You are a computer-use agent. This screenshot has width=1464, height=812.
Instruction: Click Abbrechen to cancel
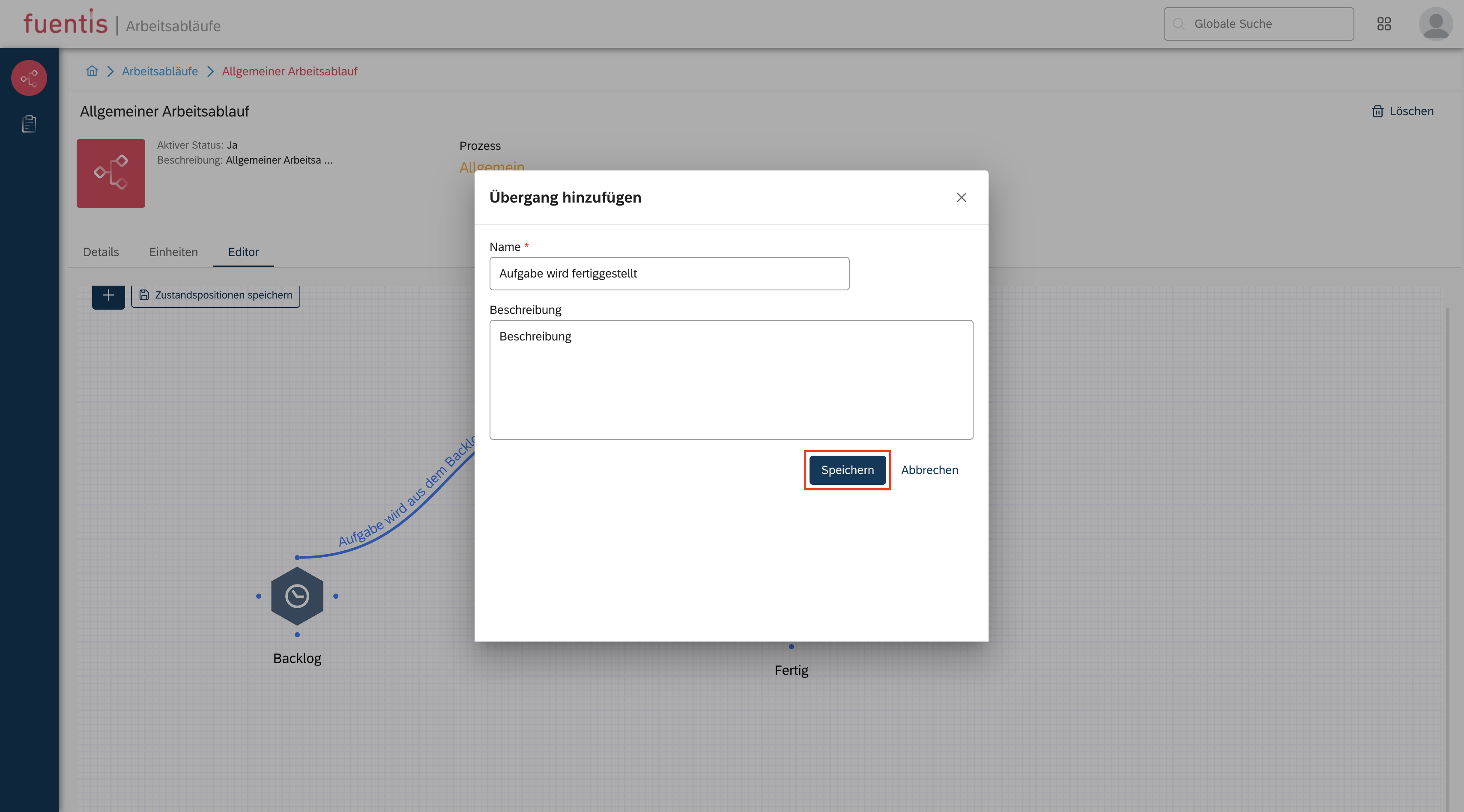pyautogui.click(x=929, y=470)
